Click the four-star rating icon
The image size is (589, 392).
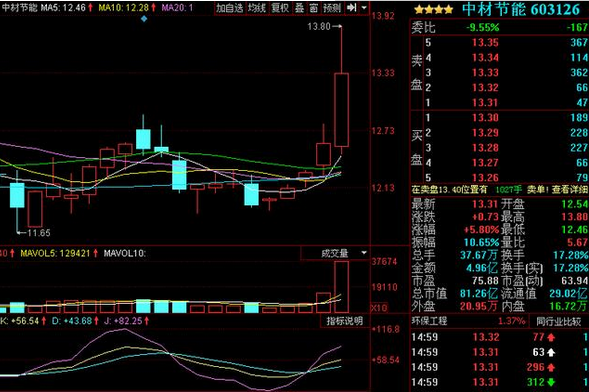(x=434, y=10)
